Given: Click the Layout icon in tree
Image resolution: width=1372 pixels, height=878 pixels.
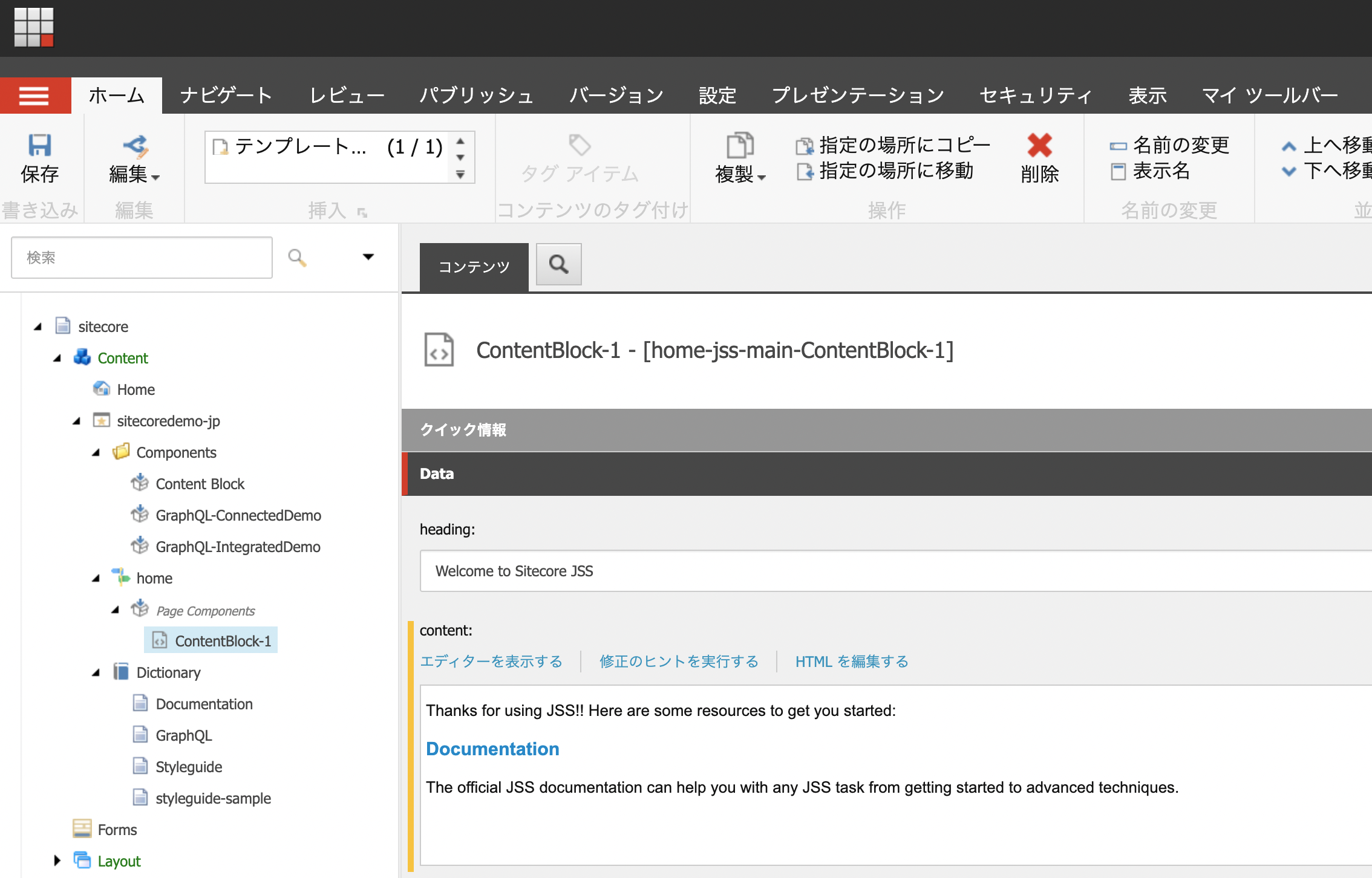Looking at the screenshot, I should pyautogui.click(x=82, y=860).
